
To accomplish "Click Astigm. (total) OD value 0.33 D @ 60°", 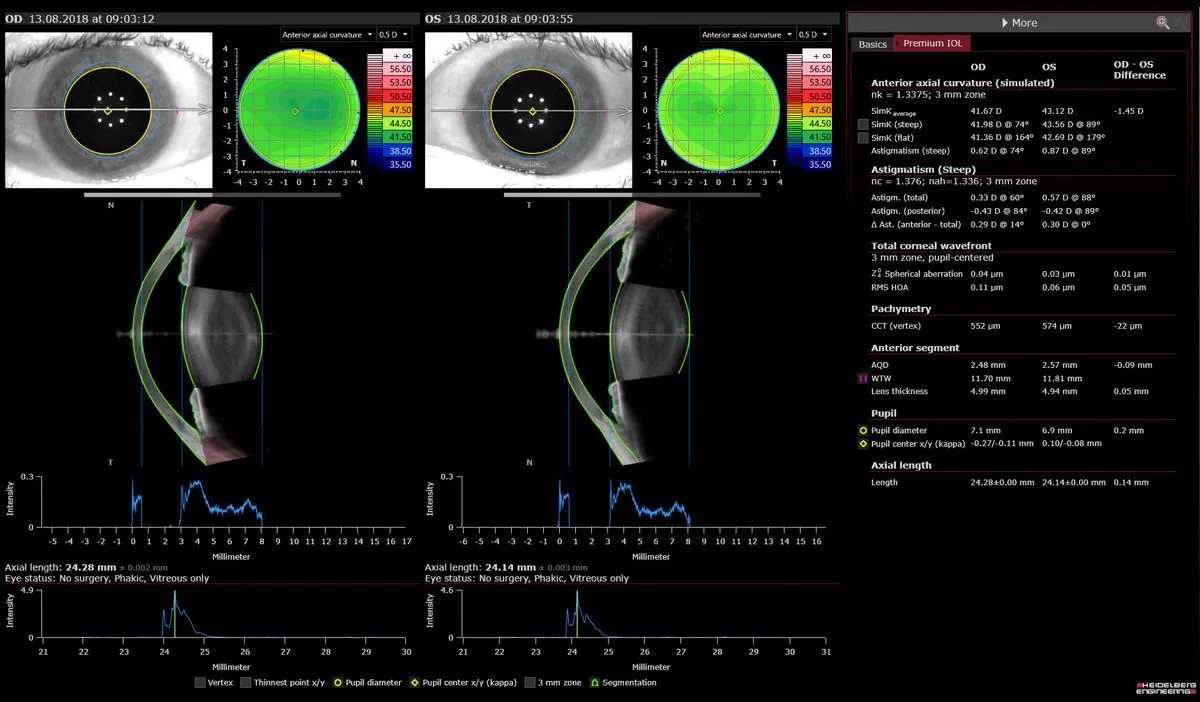I will point(996,198).
